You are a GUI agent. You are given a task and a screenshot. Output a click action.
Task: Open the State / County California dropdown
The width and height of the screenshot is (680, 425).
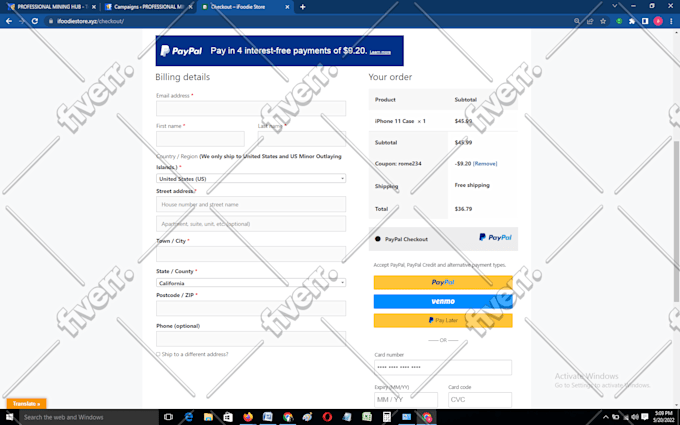tap(251, 283)
